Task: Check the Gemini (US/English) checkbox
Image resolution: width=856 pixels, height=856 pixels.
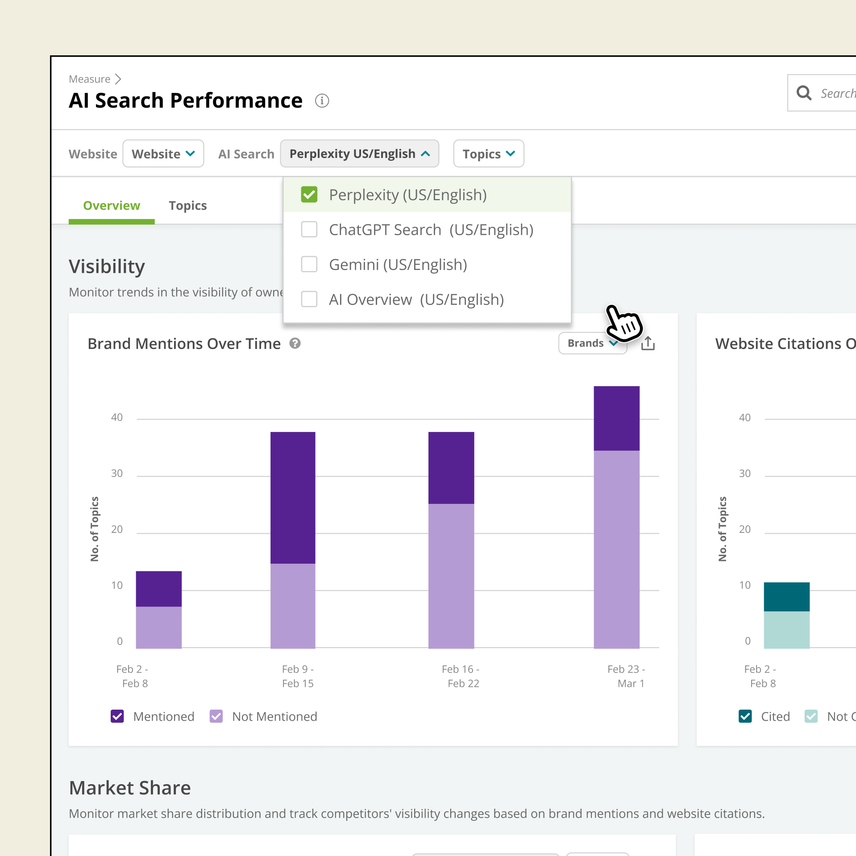Action: 309,264
